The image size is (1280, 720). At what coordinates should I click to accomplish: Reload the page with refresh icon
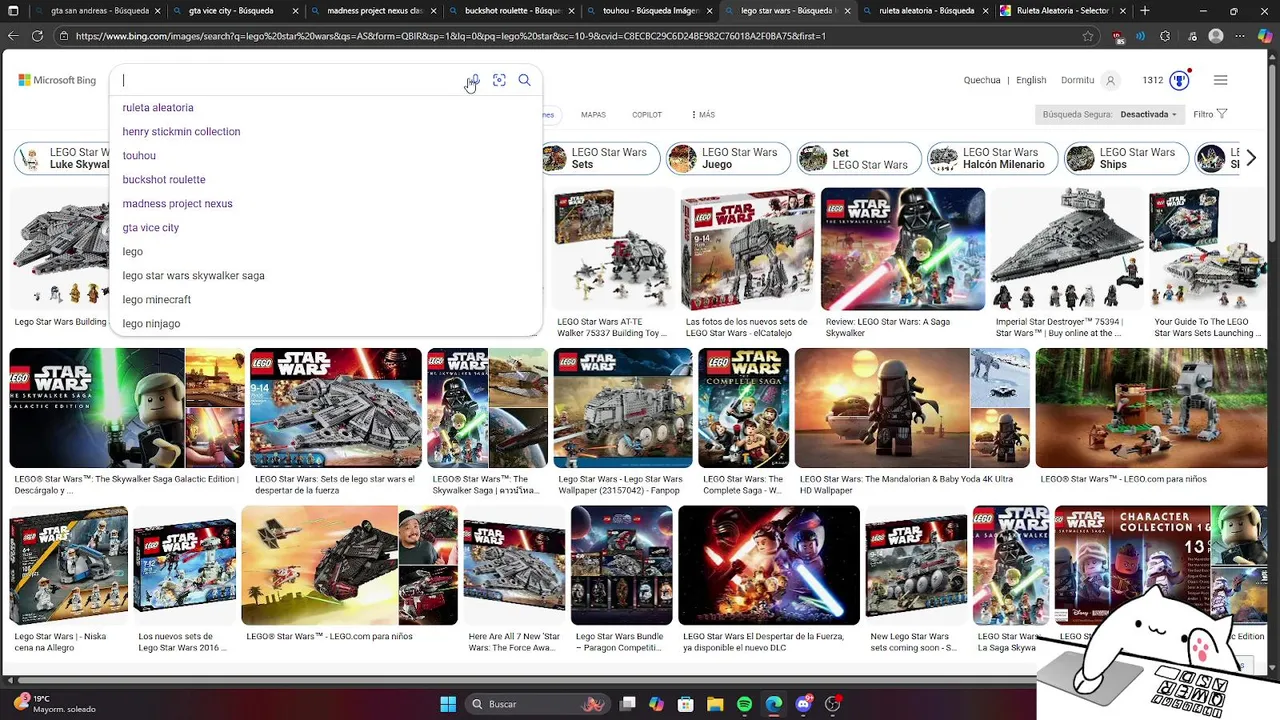[37, 36]
